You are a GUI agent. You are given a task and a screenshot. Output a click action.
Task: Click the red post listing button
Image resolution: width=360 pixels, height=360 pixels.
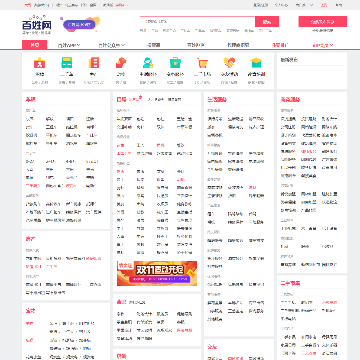click(322, 22)
